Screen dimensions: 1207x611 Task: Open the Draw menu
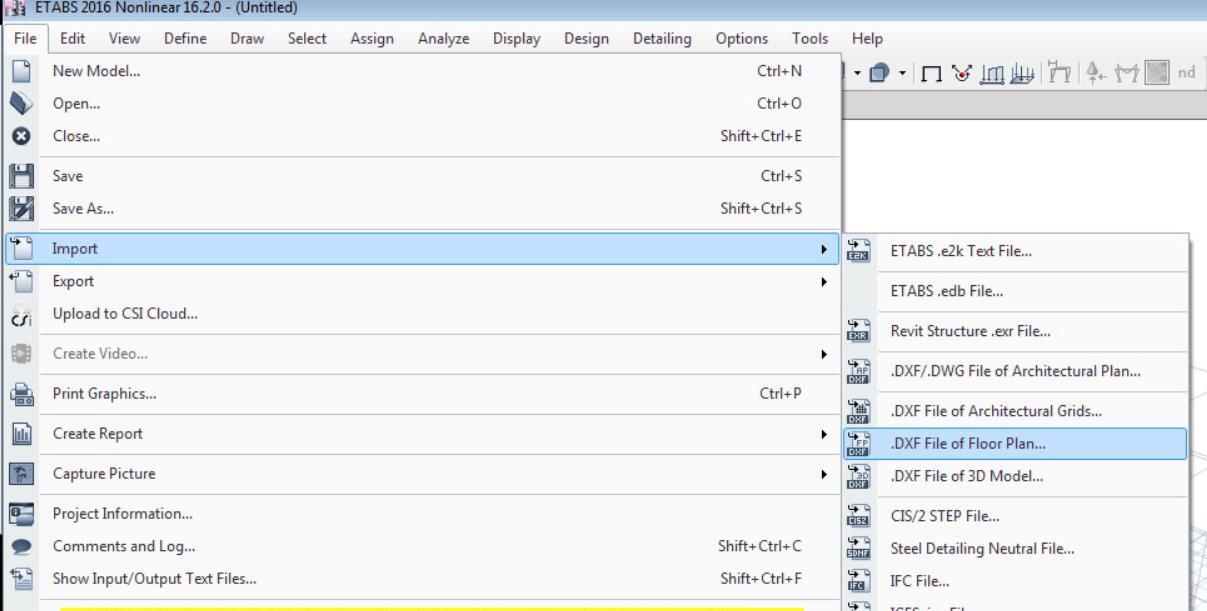tap(245, 38)
